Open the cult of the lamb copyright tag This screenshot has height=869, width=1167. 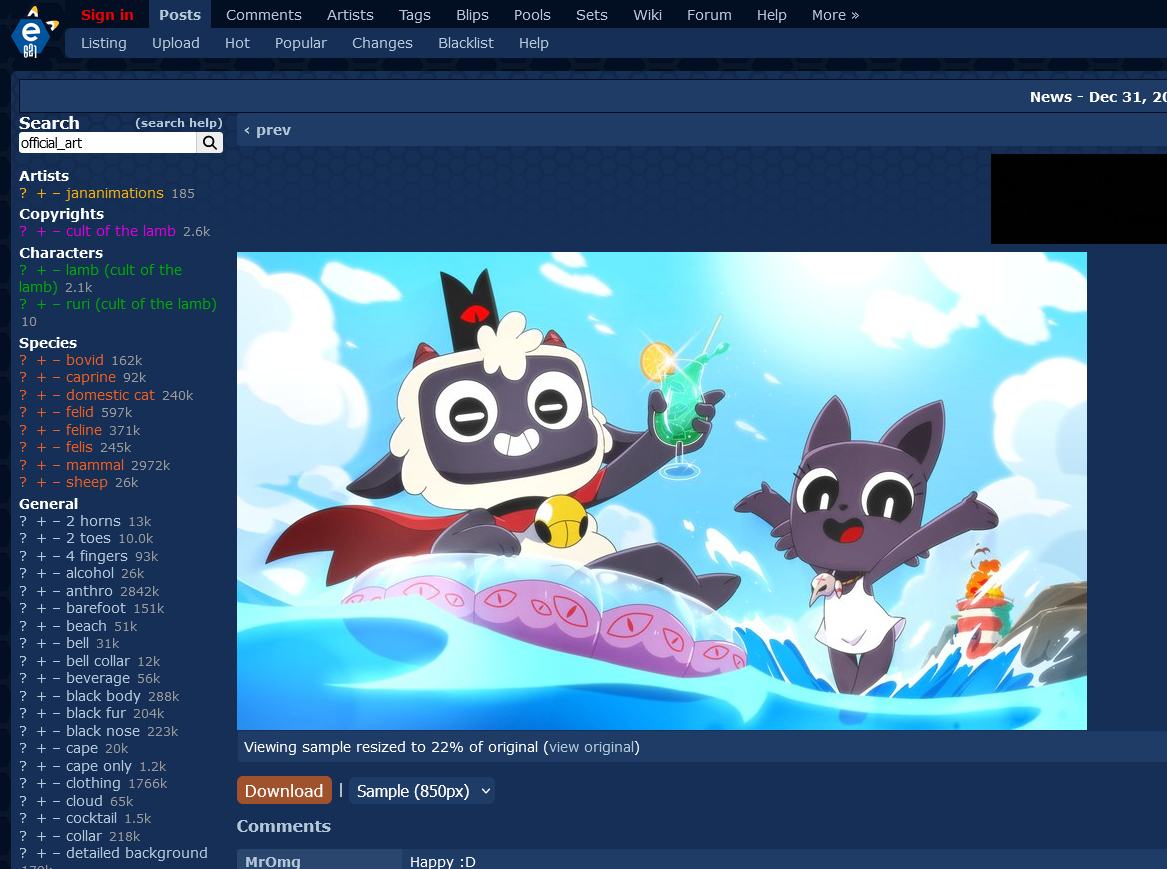[x=121, y=231]
